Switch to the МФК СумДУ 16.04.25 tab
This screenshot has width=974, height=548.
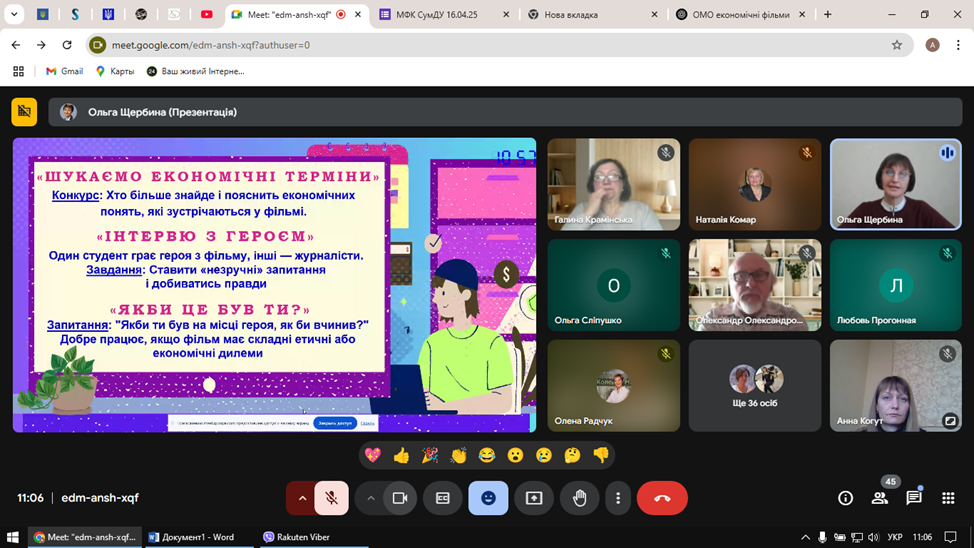coord(438,15)
